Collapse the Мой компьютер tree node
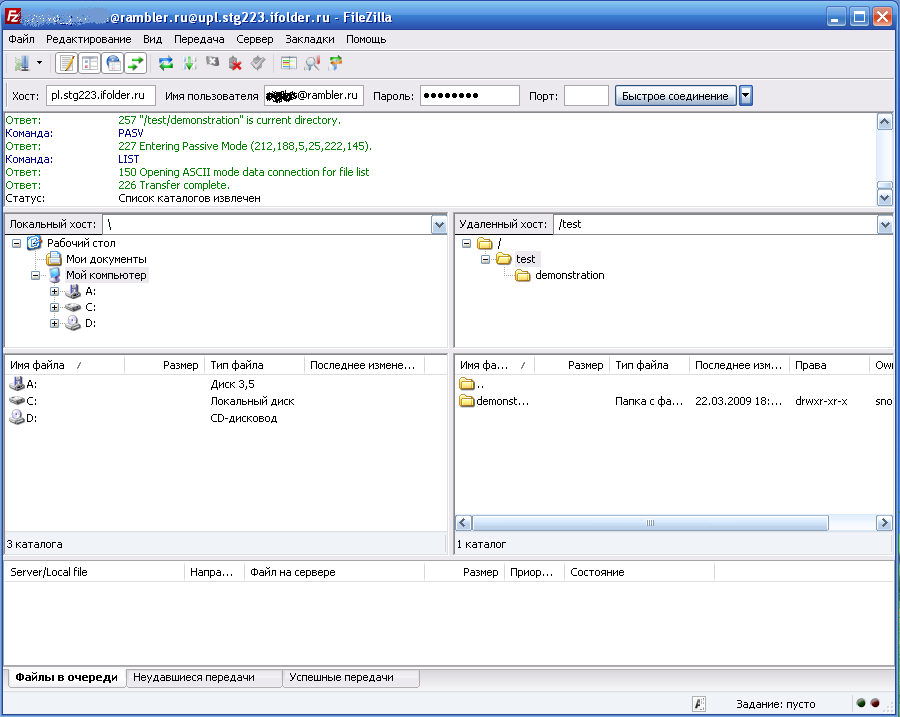Image resolution: width=900 pixels, height=717 pixels. point(36,276)
